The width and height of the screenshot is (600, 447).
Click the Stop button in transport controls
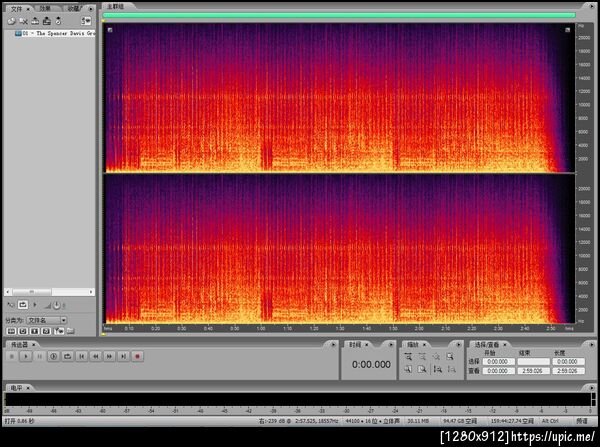click(x=11, y=356)
